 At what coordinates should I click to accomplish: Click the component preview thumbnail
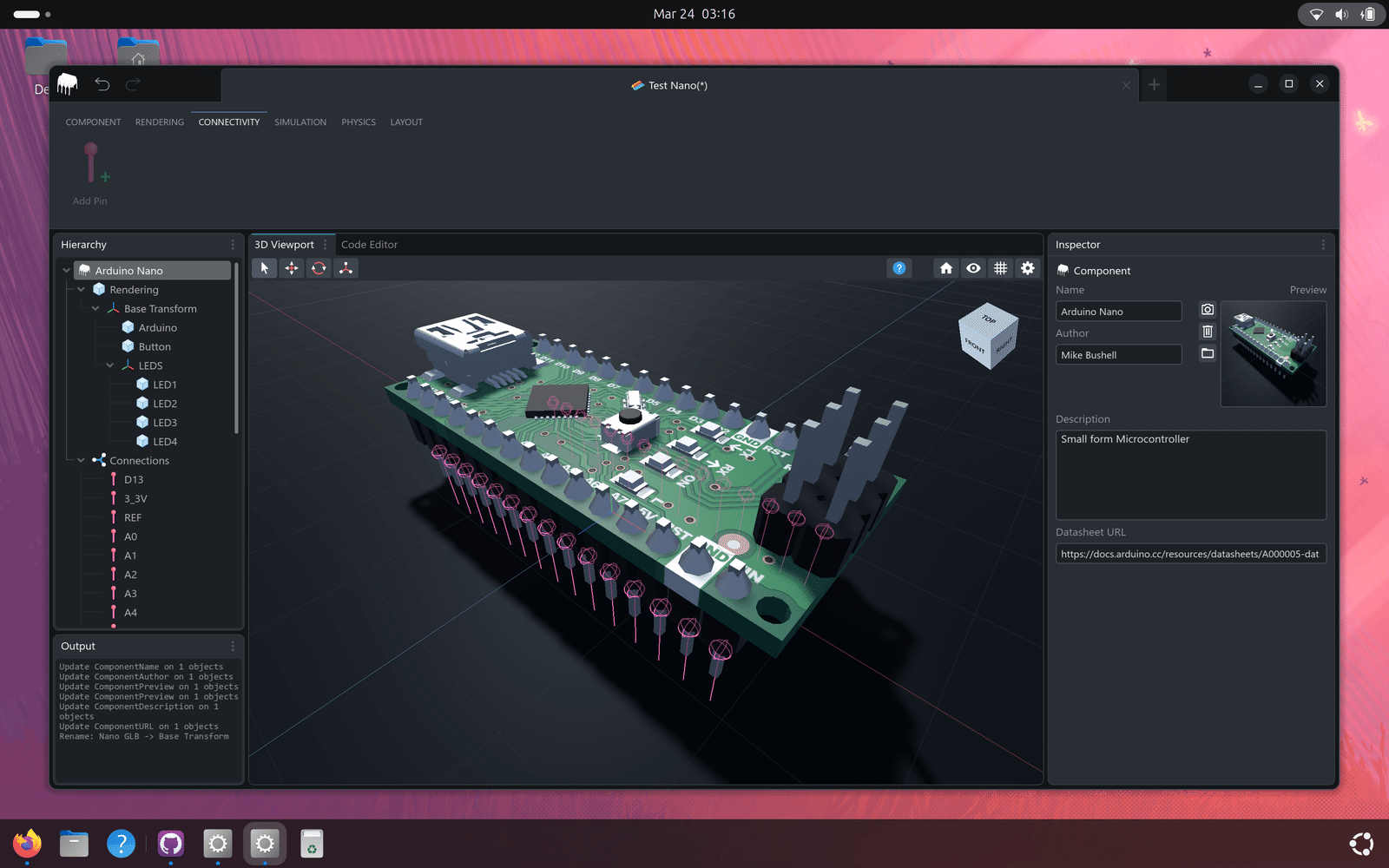tap(1274, 354)
